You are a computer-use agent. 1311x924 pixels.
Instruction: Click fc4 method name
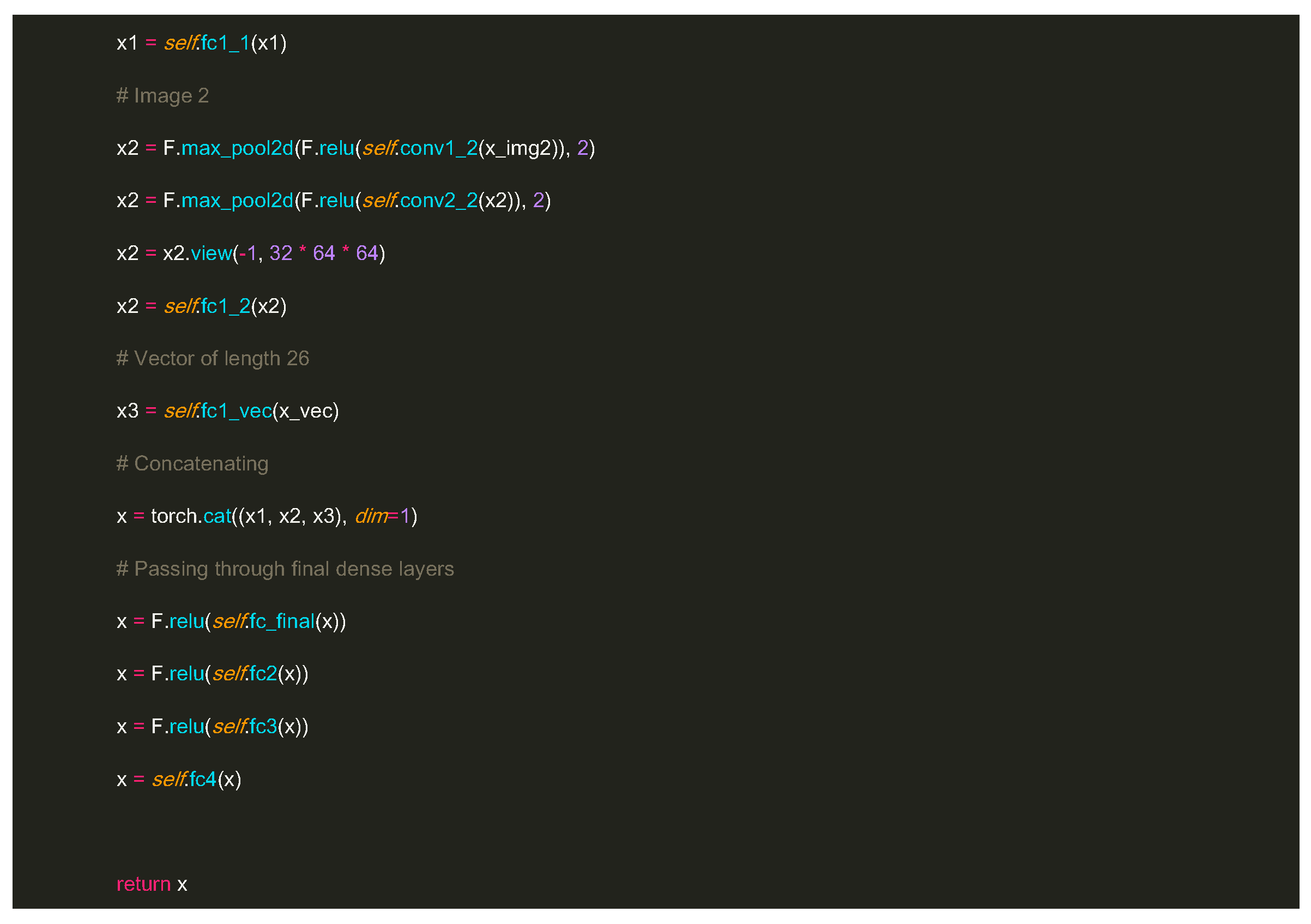pyautogui.click(x=203, y=780)
